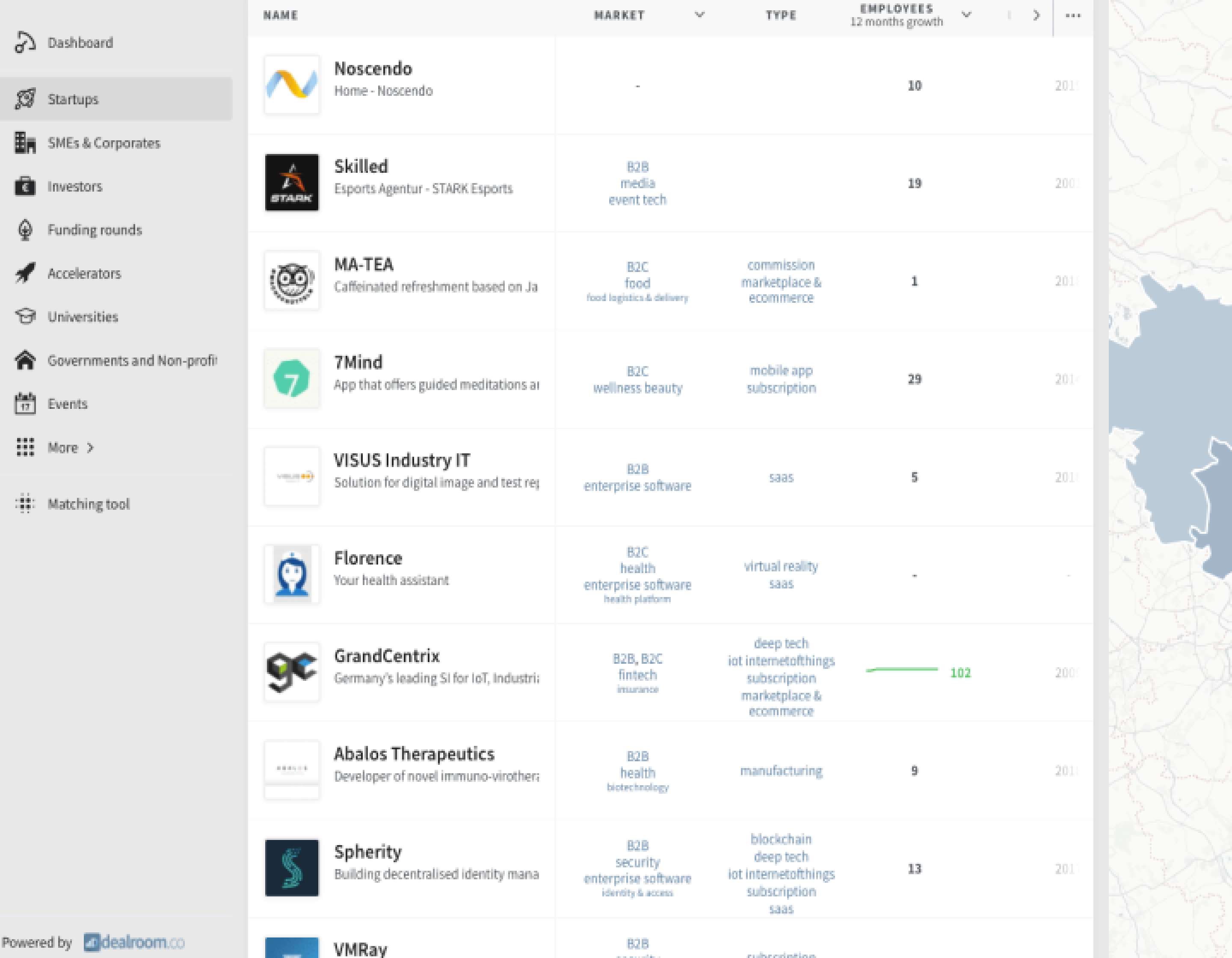Click the Accelerators rocket icon
This screenshot has height=958, width=1232.
pyautogui.click(x=25, y=273)
